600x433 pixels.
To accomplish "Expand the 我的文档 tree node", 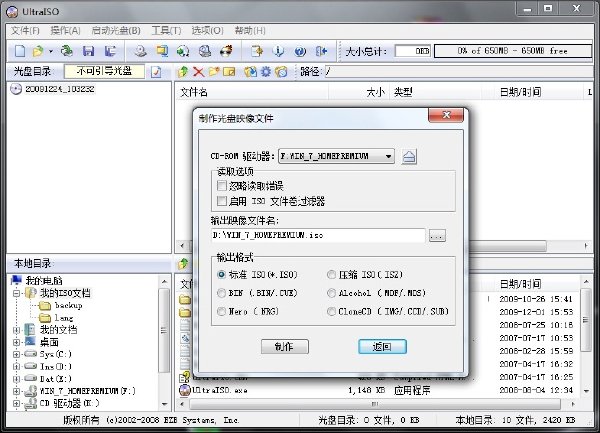I will [x=16, y=330].
